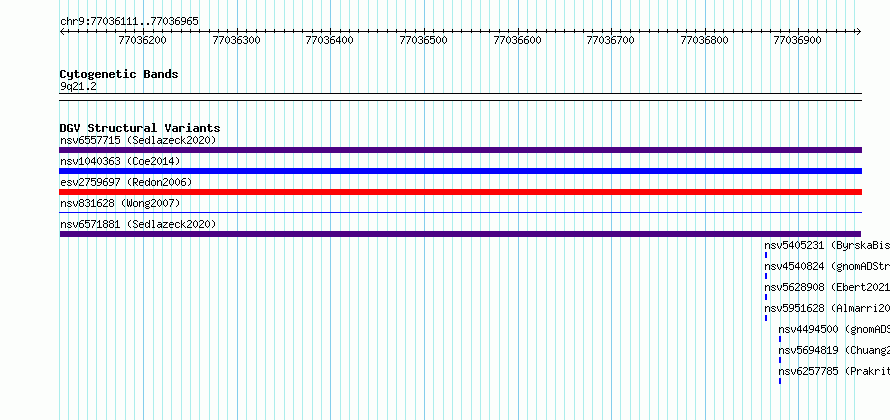Click the small blue mark under nsv5694819

[780, 360]
